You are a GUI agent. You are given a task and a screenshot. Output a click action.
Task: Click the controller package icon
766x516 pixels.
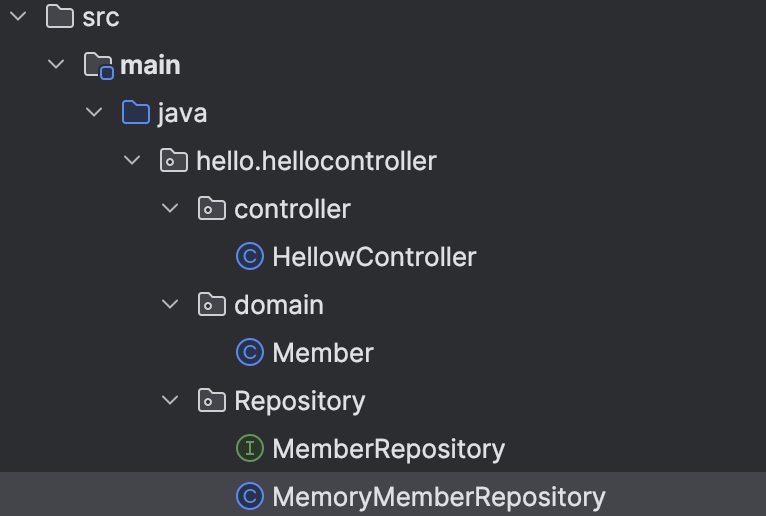pos(211,208)
